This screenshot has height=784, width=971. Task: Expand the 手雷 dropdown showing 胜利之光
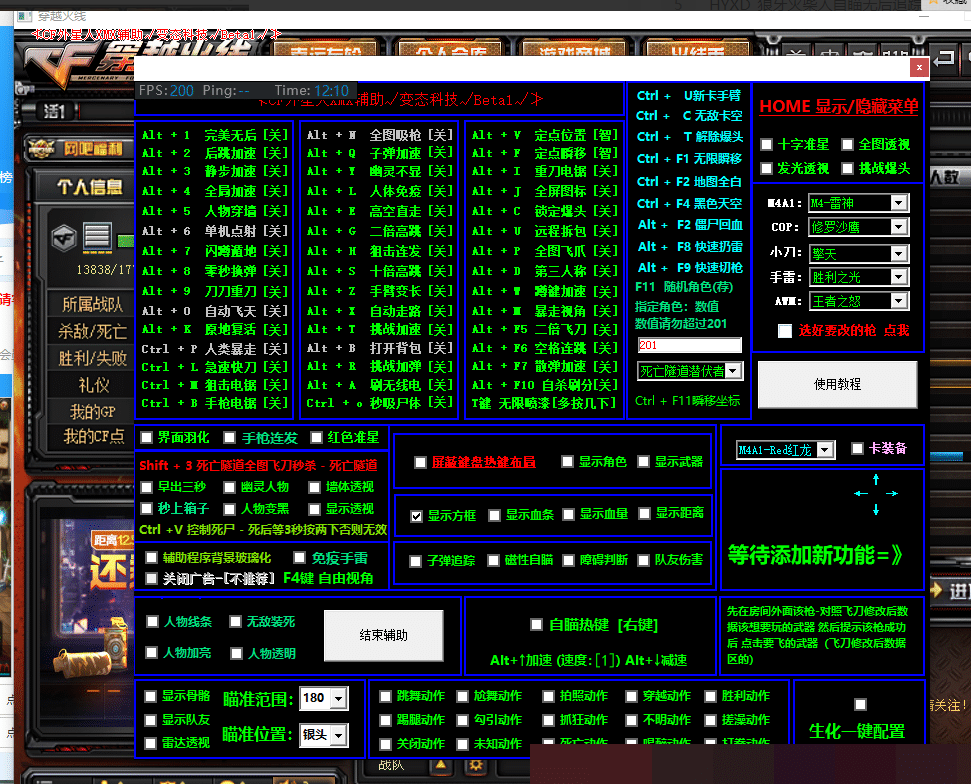(859, 277)
